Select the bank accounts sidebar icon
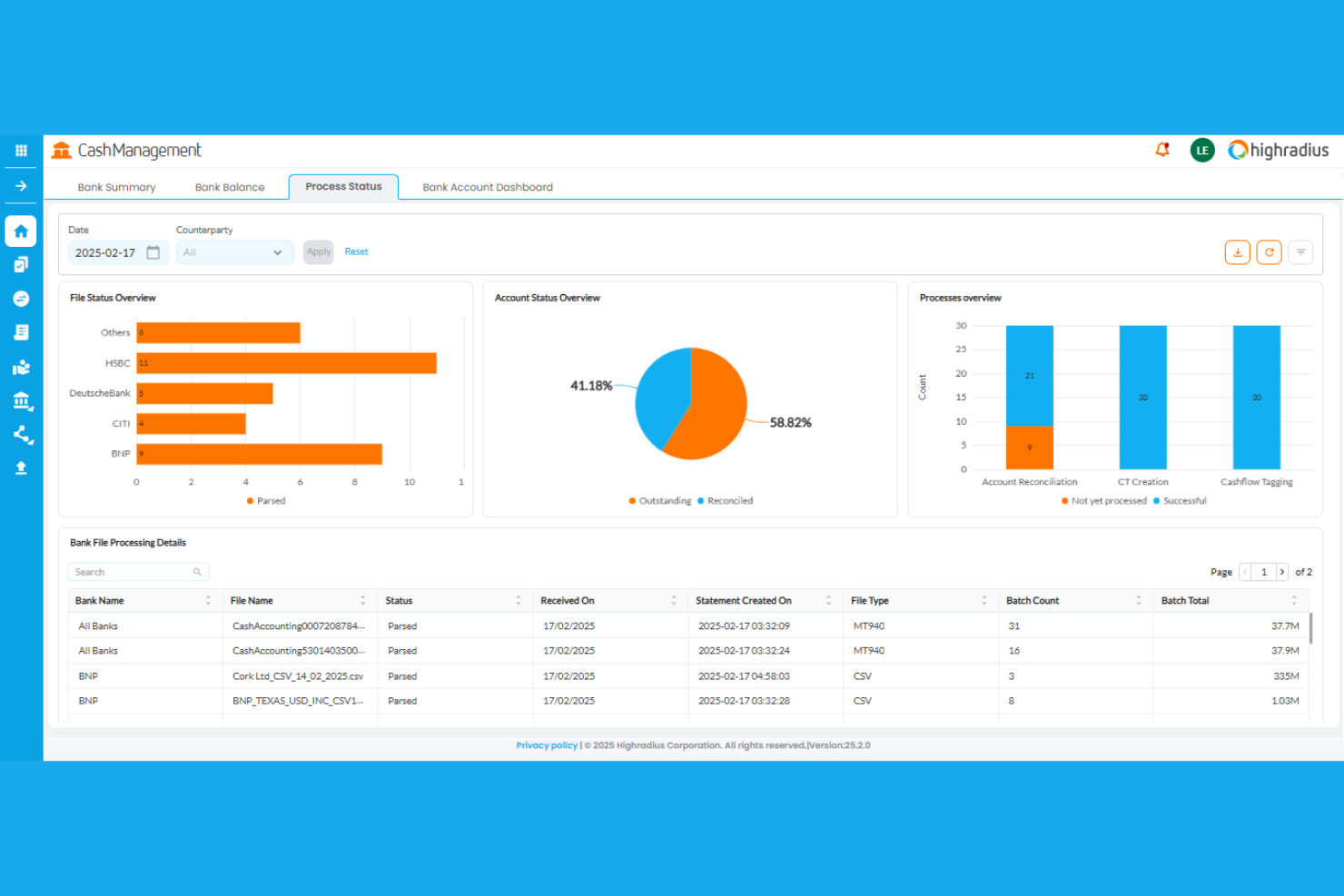Screen dimensions: 1344x896 20,400
